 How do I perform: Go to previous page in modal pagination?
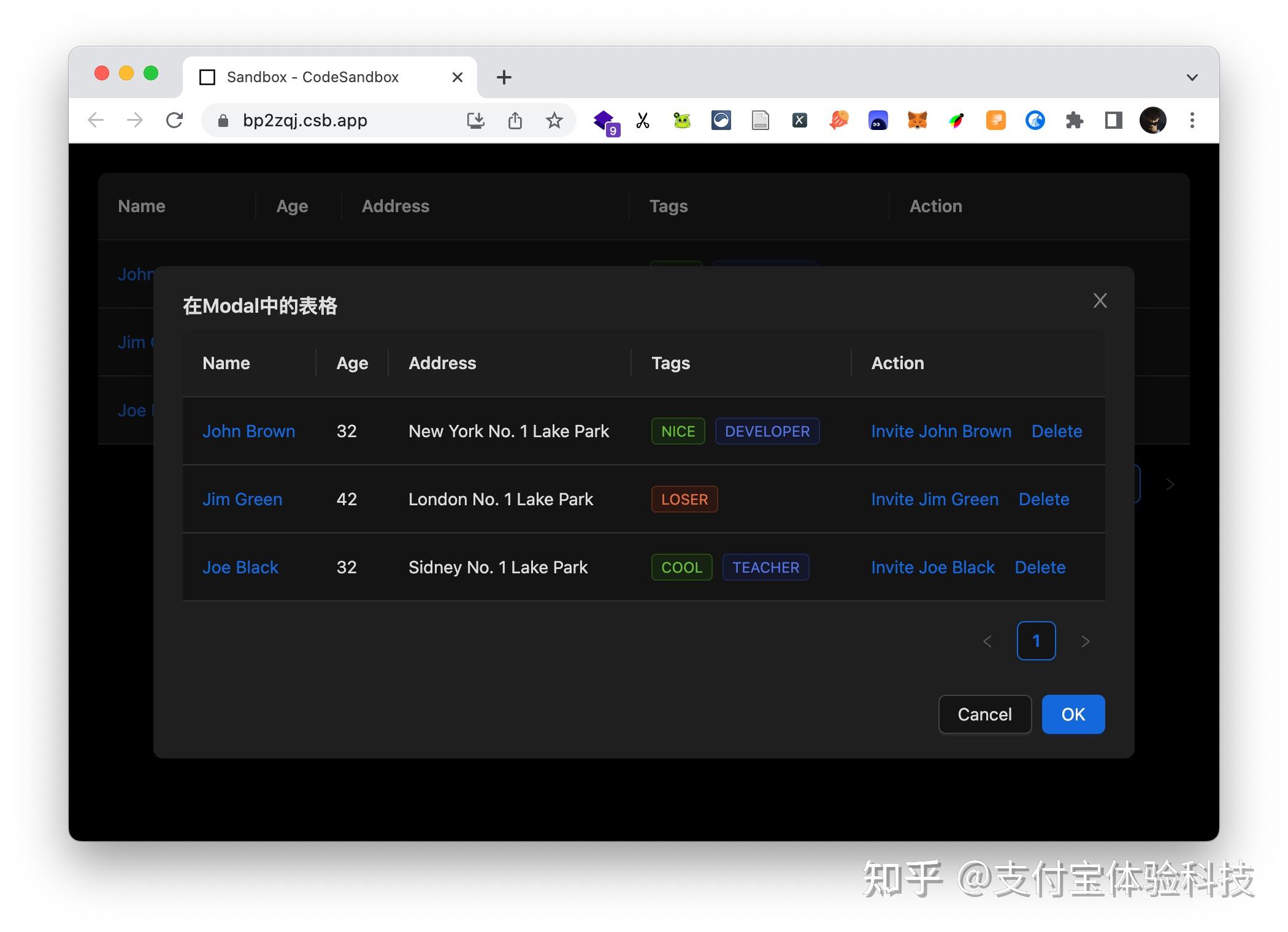(x=987, y=641)
